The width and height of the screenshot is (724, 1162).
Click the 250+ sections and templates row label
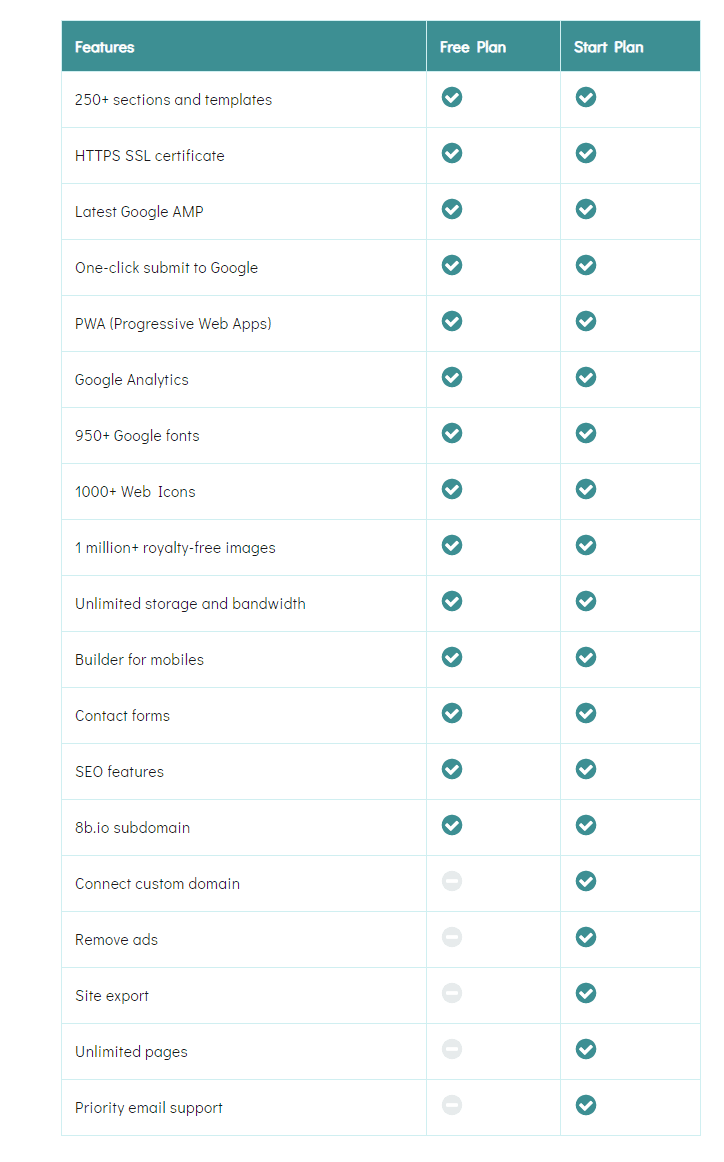coord(173,99)
